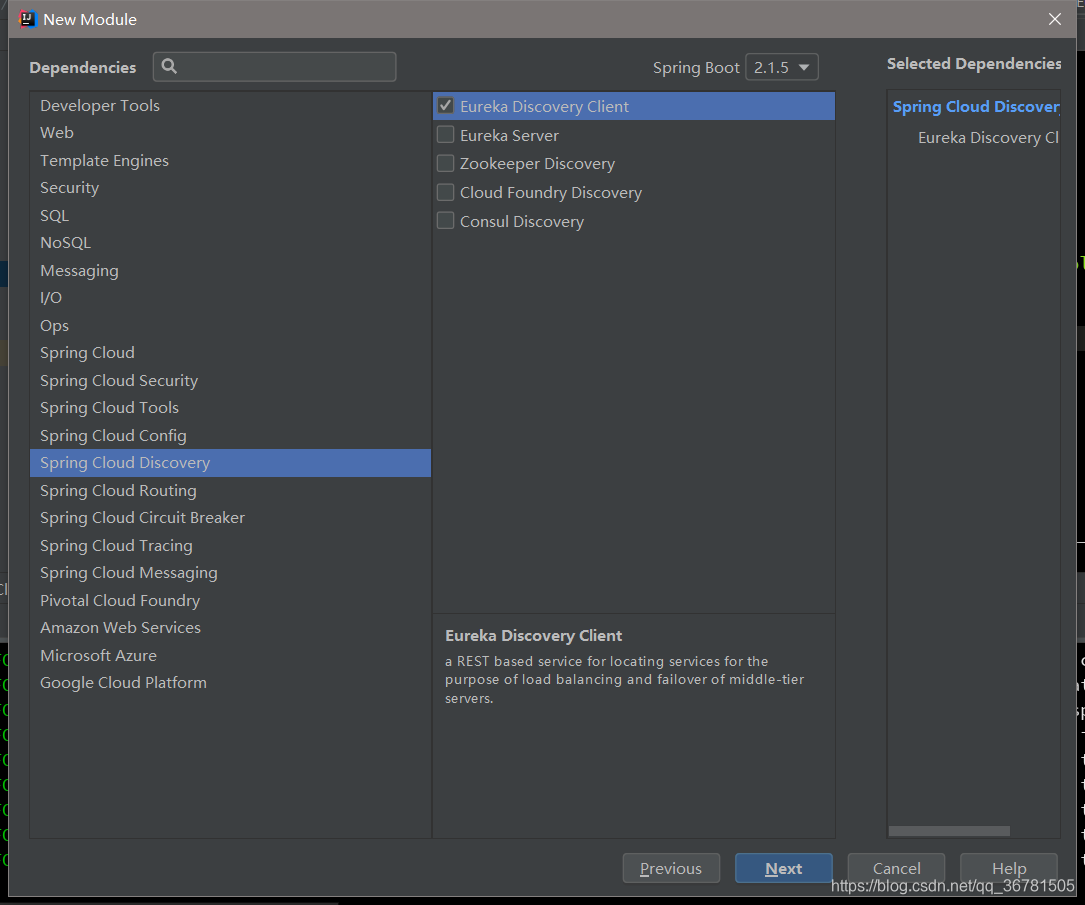The image size is (1085, 905).
Task: Open Template Engines category
Action: pyautogui.click(x=230, y=161)
